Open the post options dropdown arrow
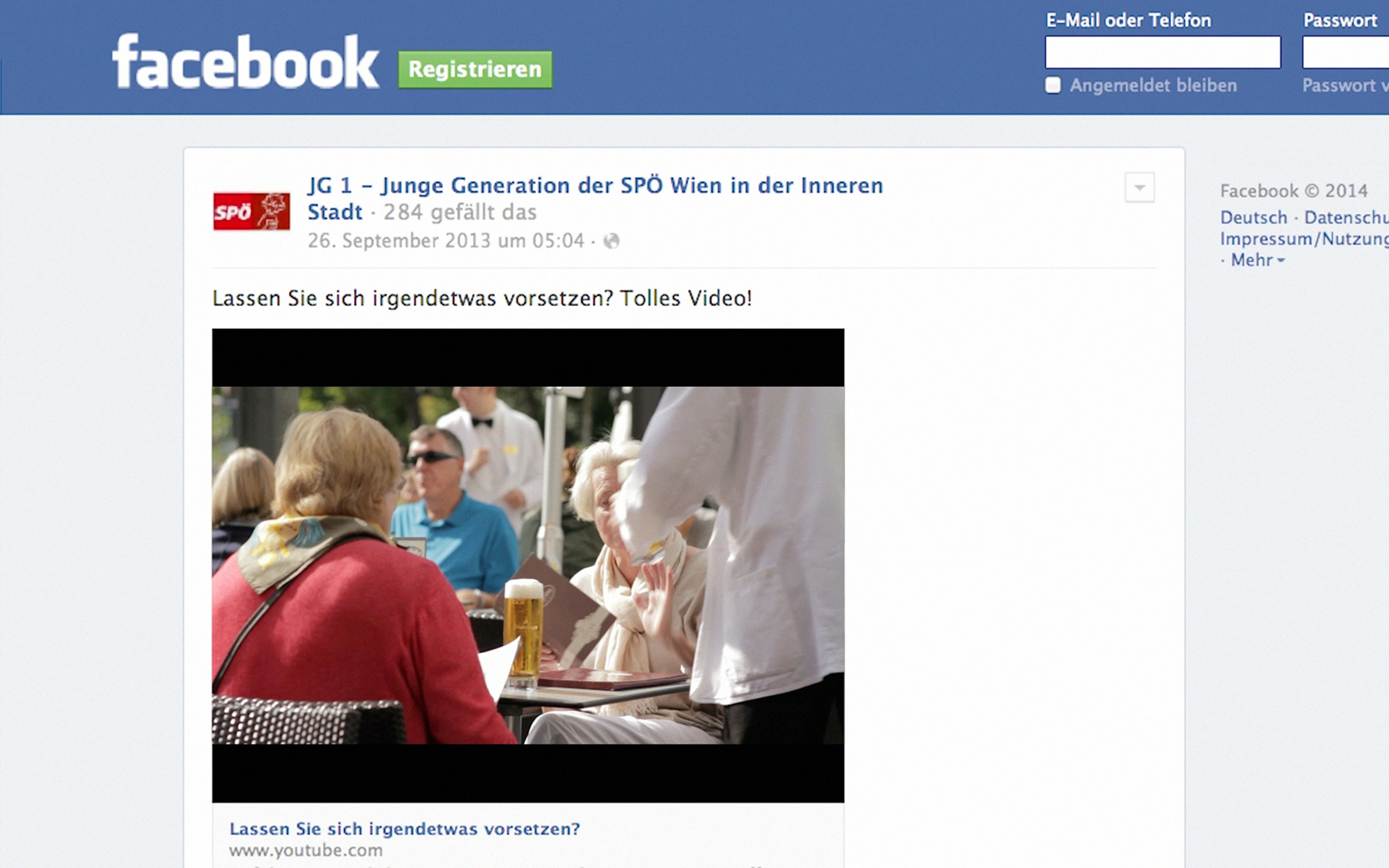Image resolution: width=1389 pixels, height=868 pixels. pos(1139,188)
